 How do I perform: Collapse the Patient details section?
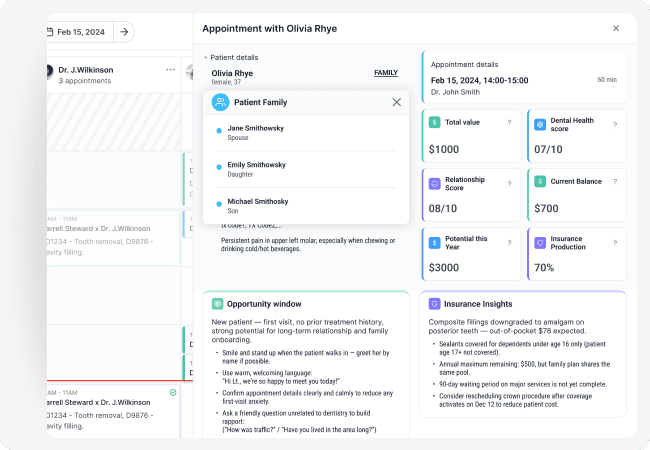tap(206, 58)
